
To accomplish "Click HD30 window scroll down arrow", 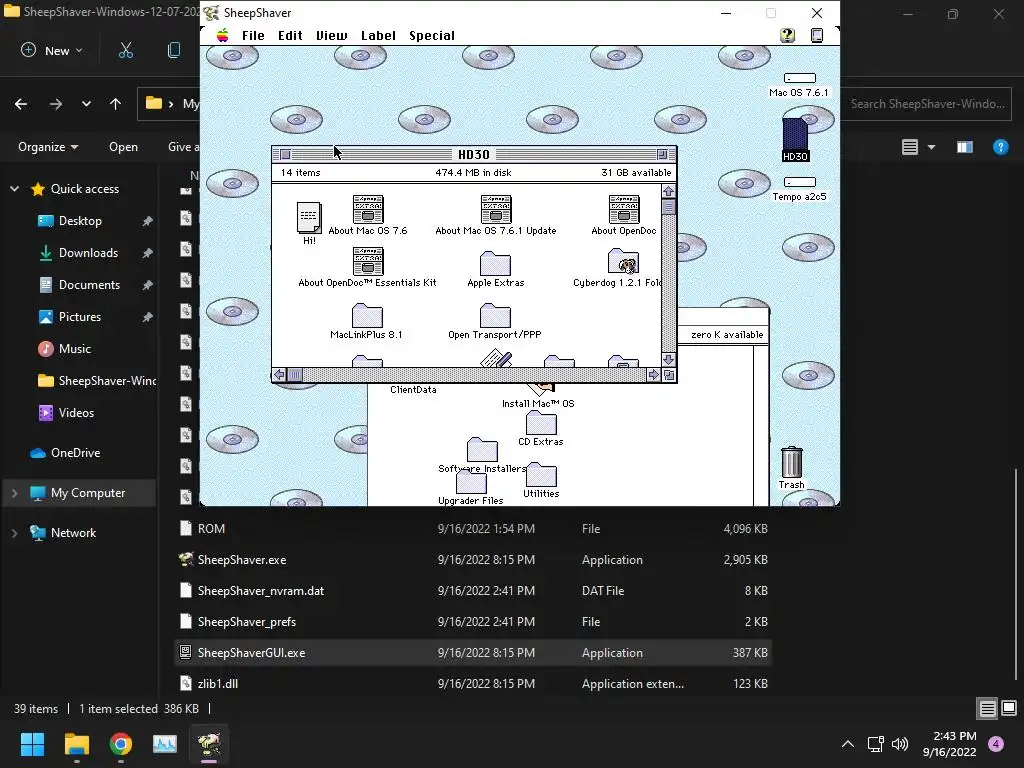I will pyautogui.click(x=669, y=360).
